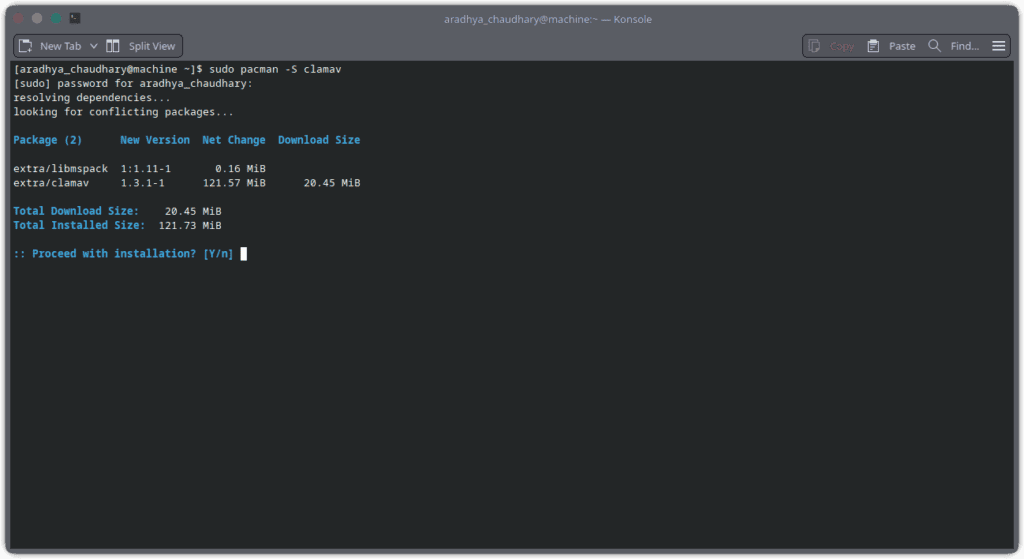This screenshot has width=1024, height=559.
Task: Click the 'resolving dependencies...' line
Action: point(91,98)
